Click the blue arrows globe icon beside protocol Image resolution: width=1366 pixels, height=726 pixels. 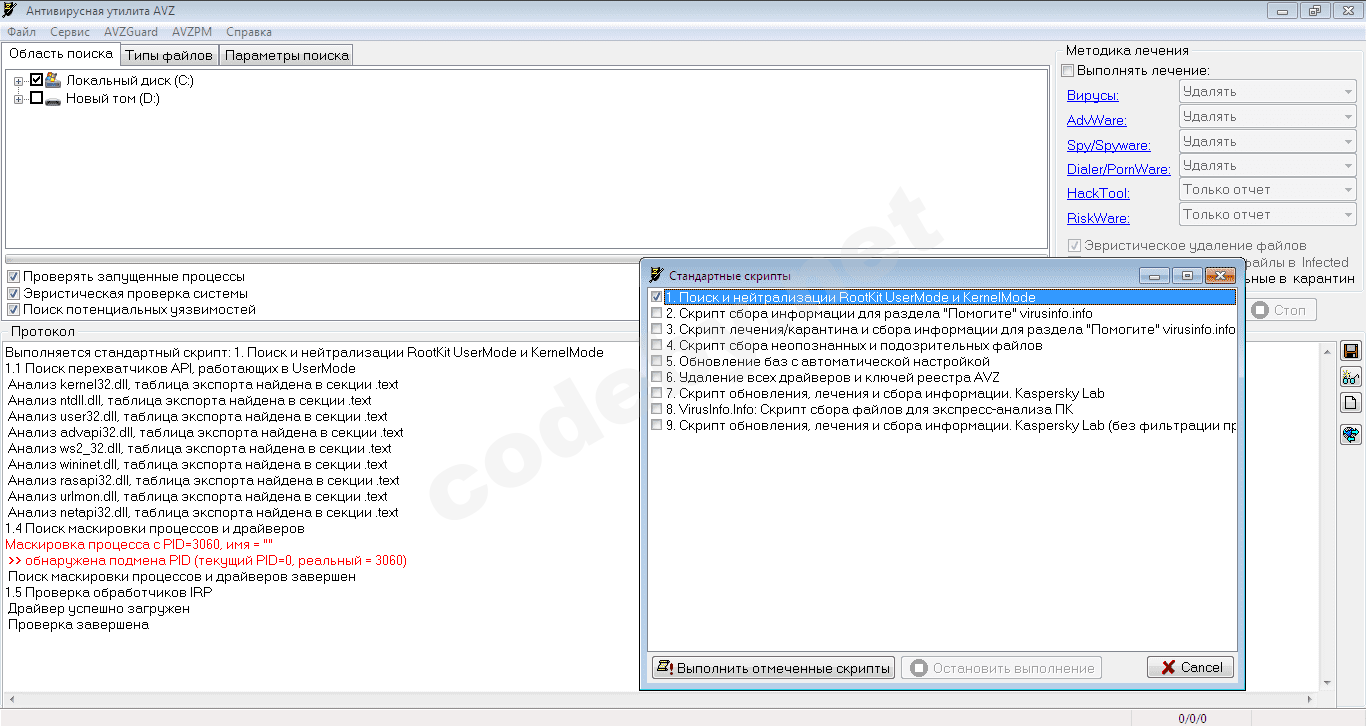pyautogui.click(x=1351, y=434)
